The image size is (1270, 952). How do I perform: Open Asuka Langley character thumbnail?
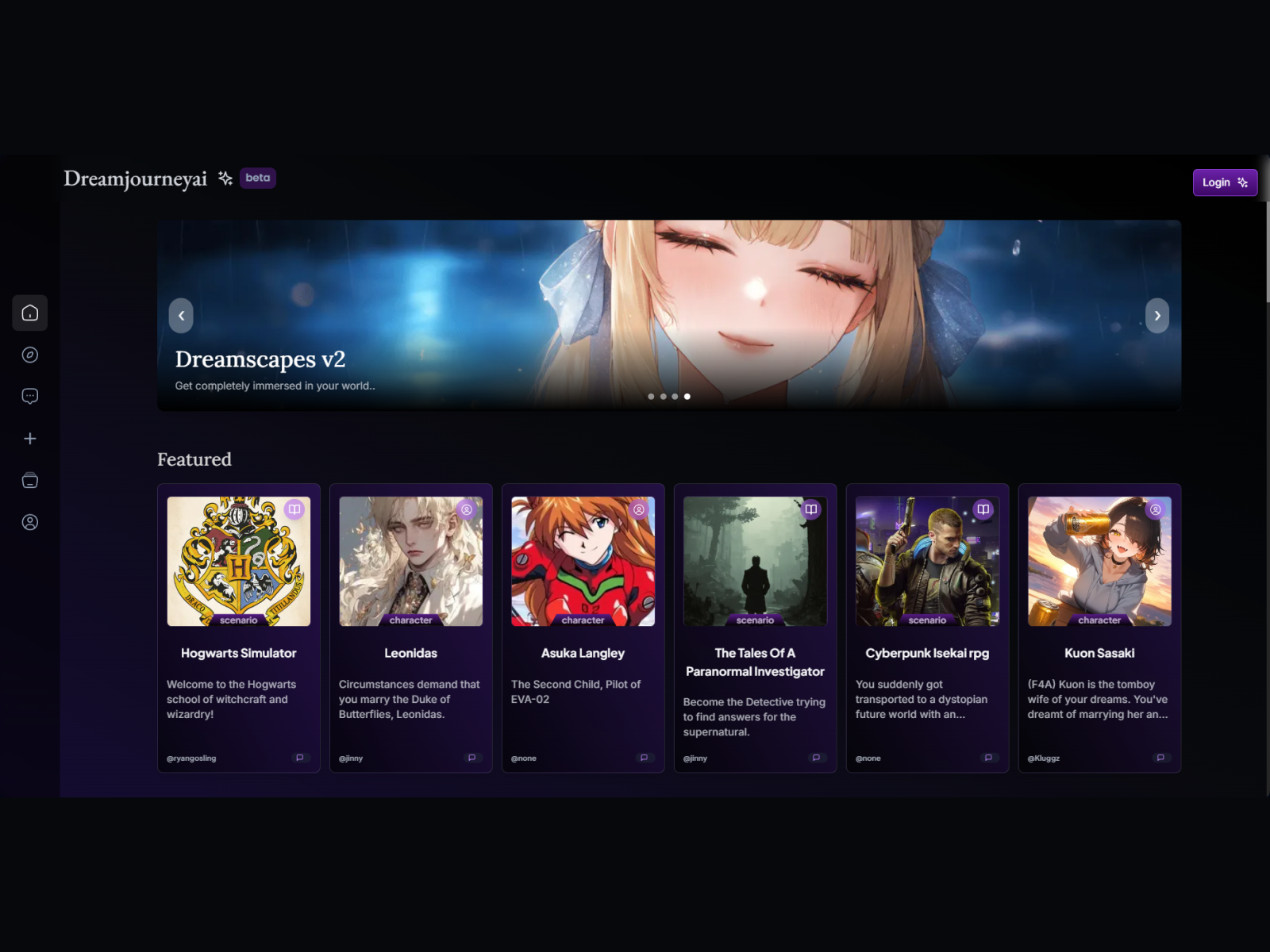pos(583,561)
